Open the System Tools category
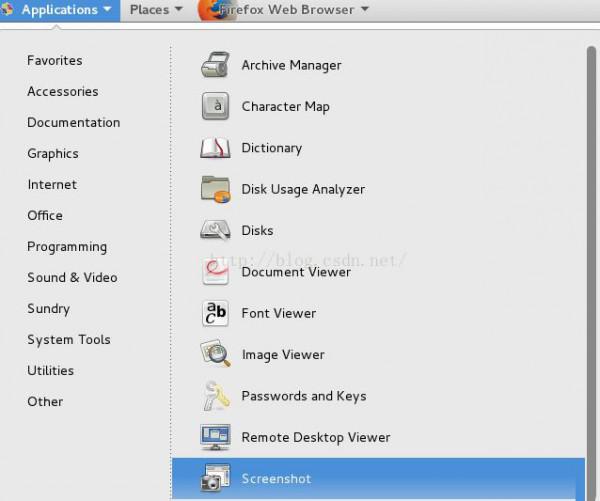This screenshot has height=501, width=600. click(x=69, y=340)
